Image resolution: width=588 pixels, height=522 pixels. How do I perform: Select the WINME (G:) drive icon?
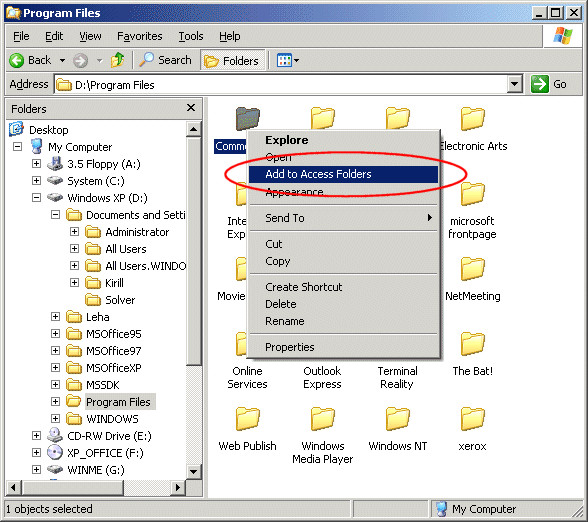[x=55, y=470]
